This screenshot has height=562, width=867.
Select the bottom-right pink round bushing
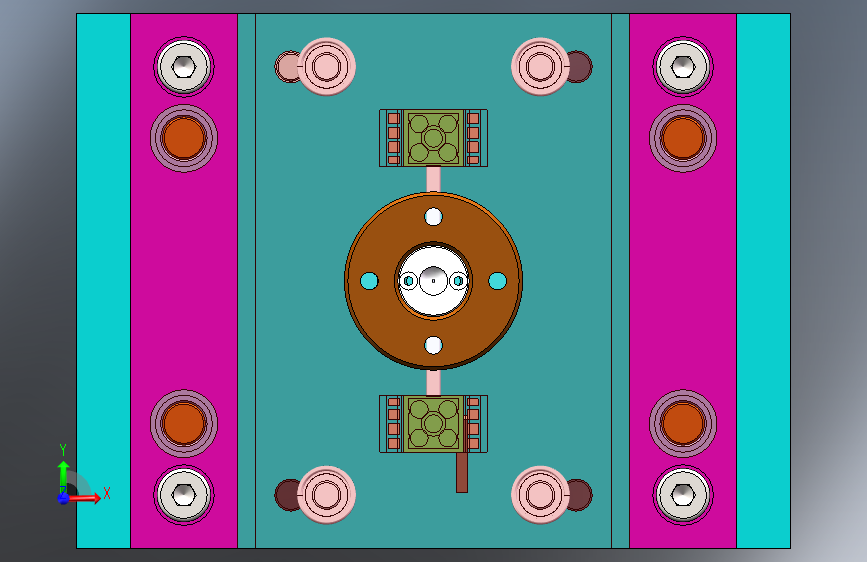pos(540,495)
